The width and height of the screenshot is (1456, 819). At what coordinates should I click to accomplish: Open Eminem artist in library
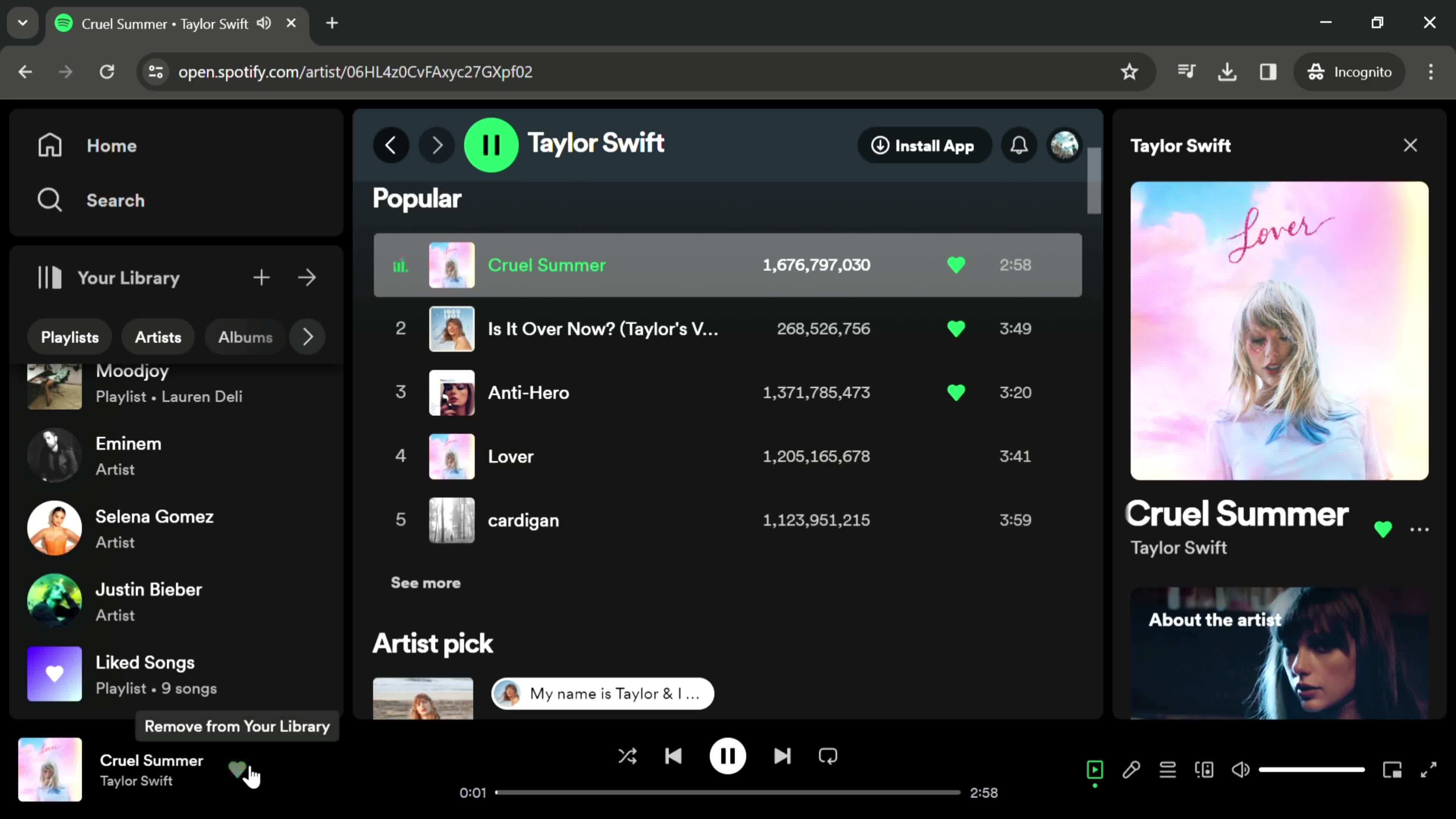click(x=175, y=455)
